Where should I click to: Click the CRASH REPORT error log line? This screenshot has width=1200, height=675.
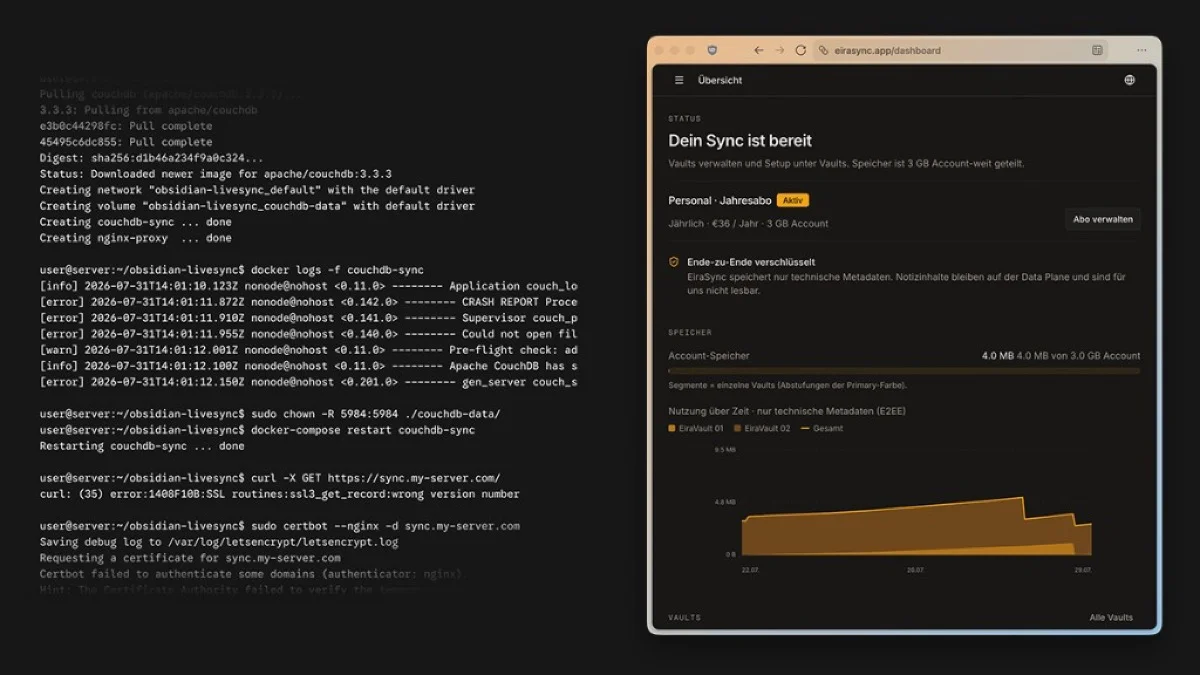308,302
